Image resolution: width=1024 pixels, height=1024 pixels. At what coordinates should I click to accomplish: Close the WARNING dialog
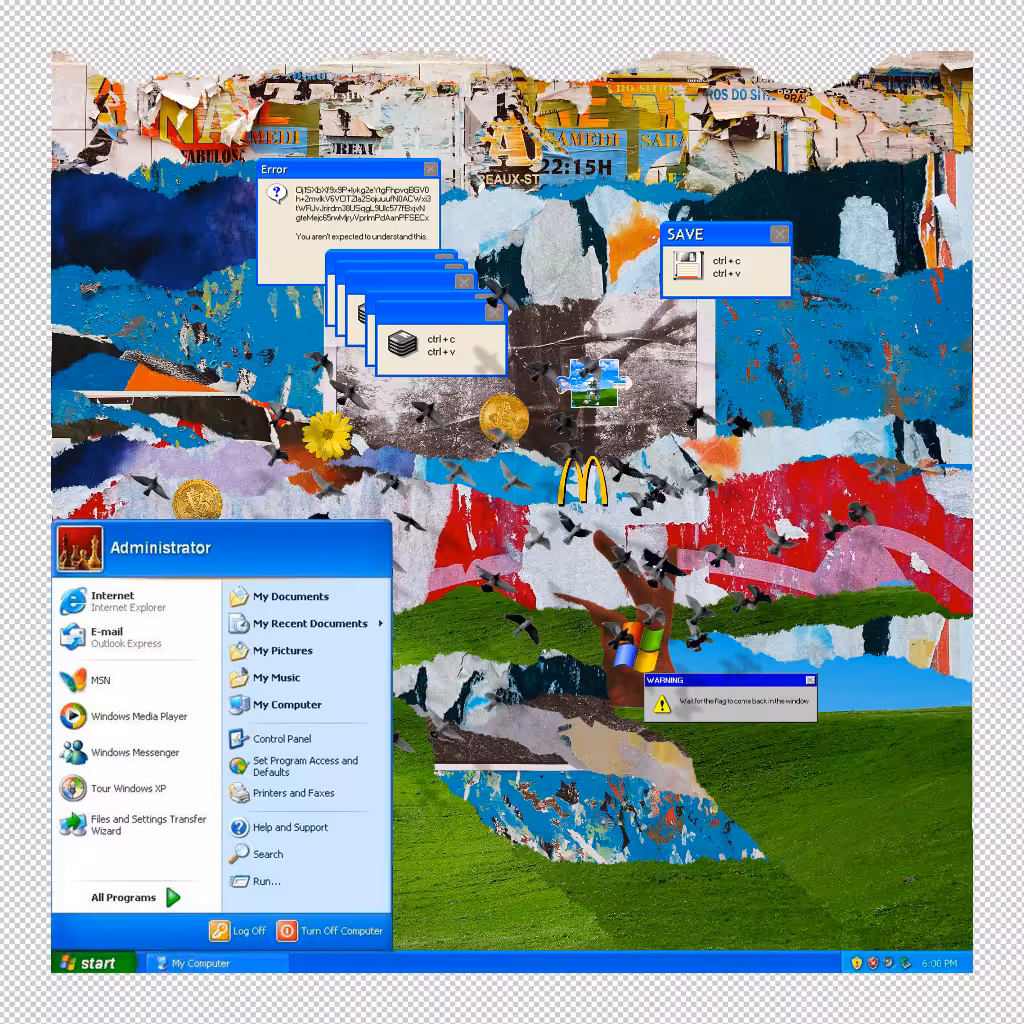coord(810,680)
